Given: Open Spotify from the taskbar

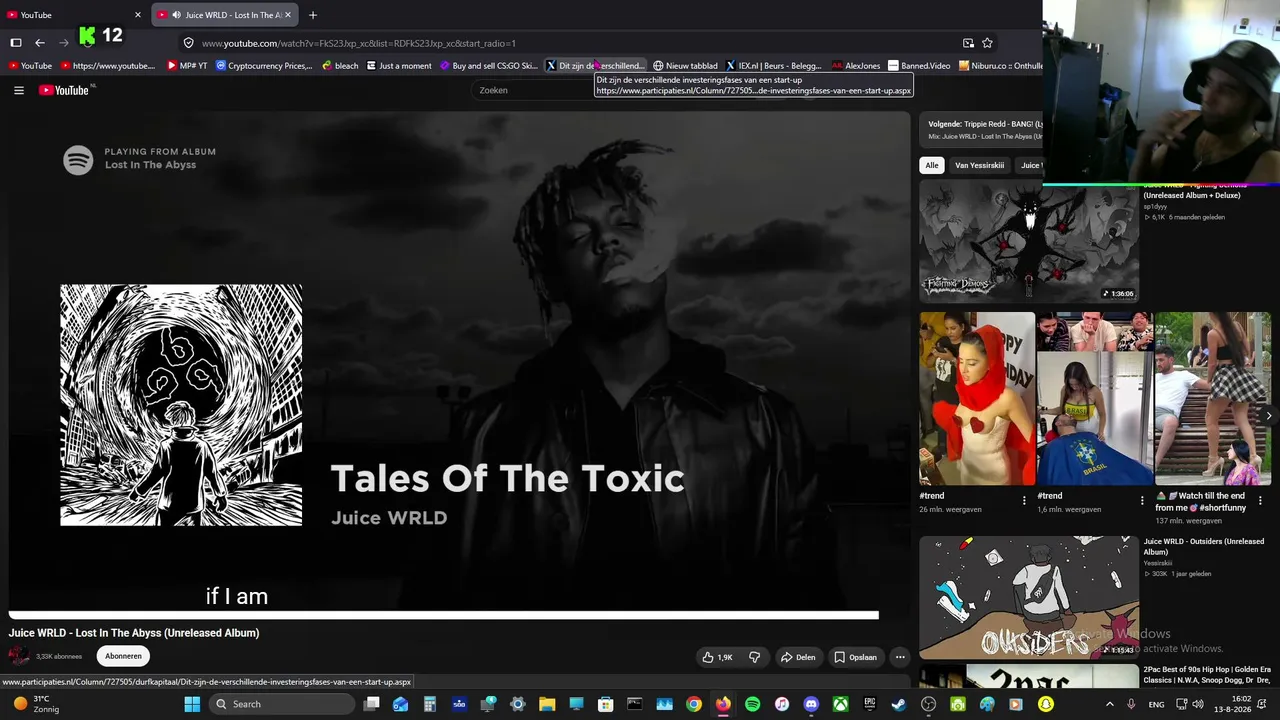Looking at the screenshot, I should [752, 704].
